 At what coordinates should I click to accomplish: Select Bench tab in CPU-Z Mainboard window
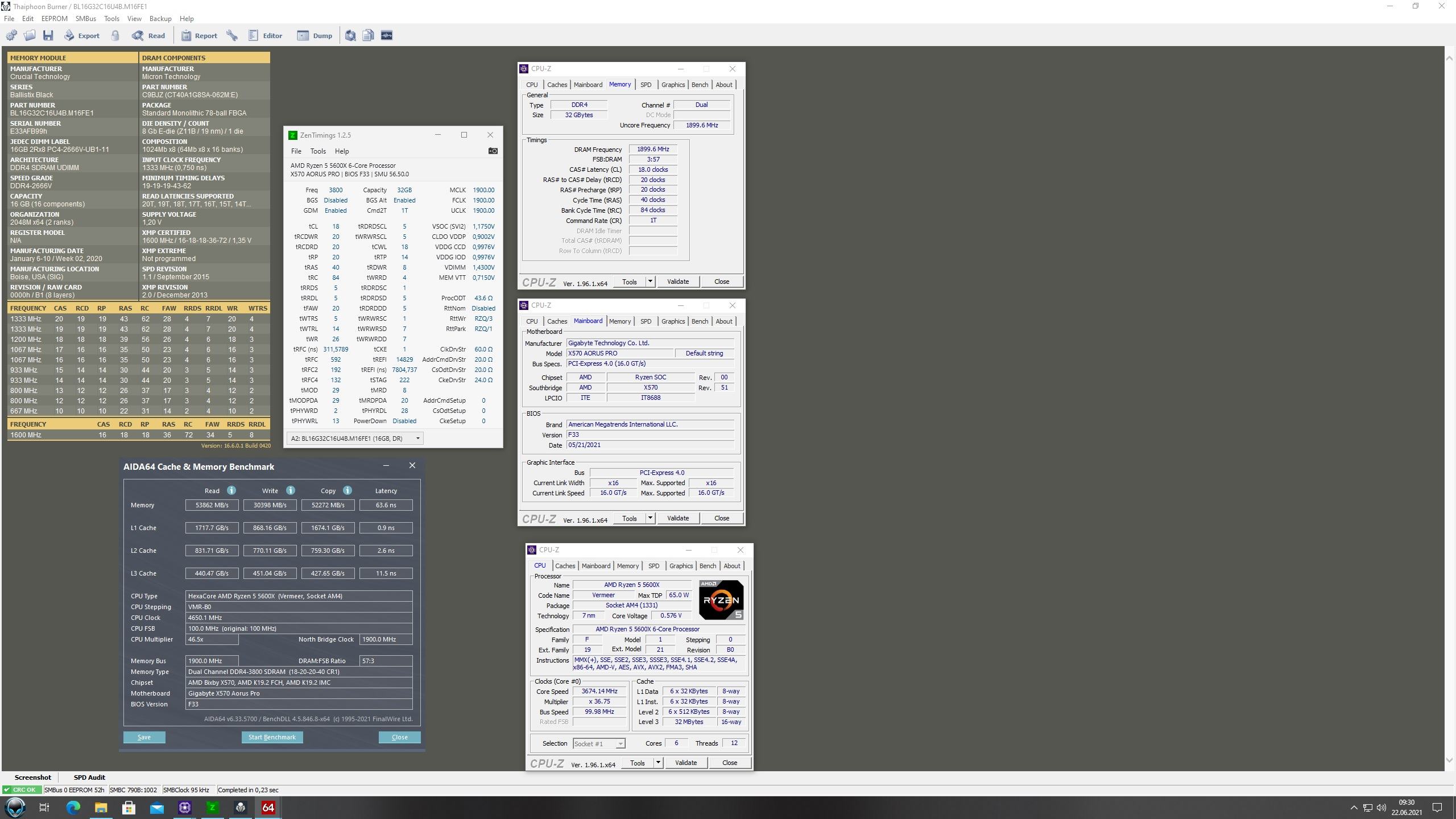click(700, 321)
